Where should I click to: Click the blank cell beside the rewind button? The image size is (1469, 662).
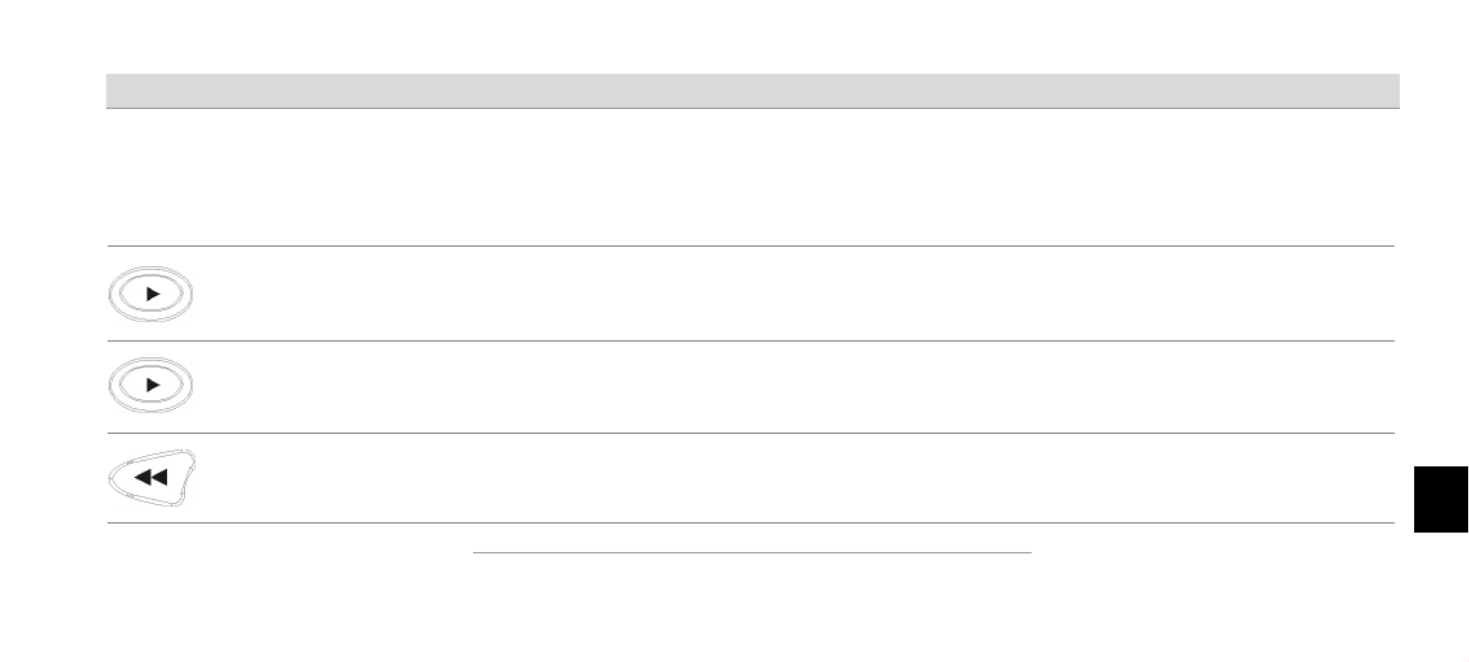795,478
